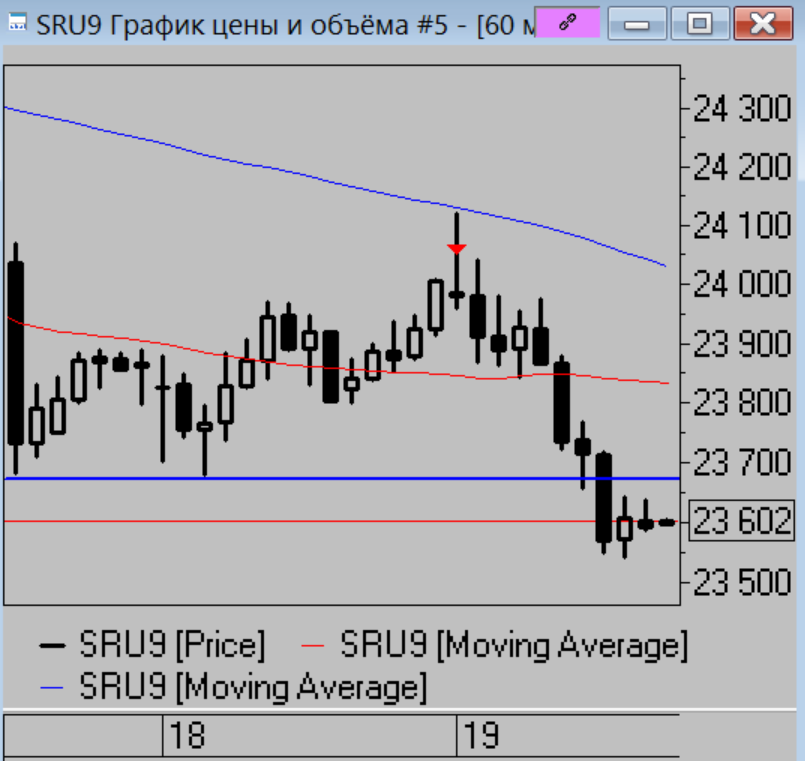Image resolution: width=805 pixels, height=761 pixels.
Task: Click the 23 700 price axis label
Action: (x=742, y=463)
